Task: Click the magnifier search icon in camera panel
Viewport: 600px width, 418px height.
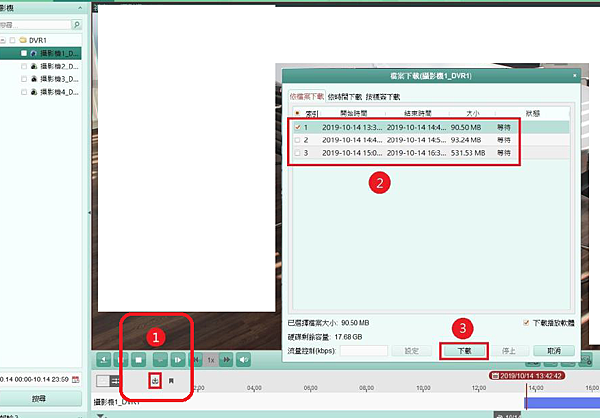Action: tap(77, 25)
